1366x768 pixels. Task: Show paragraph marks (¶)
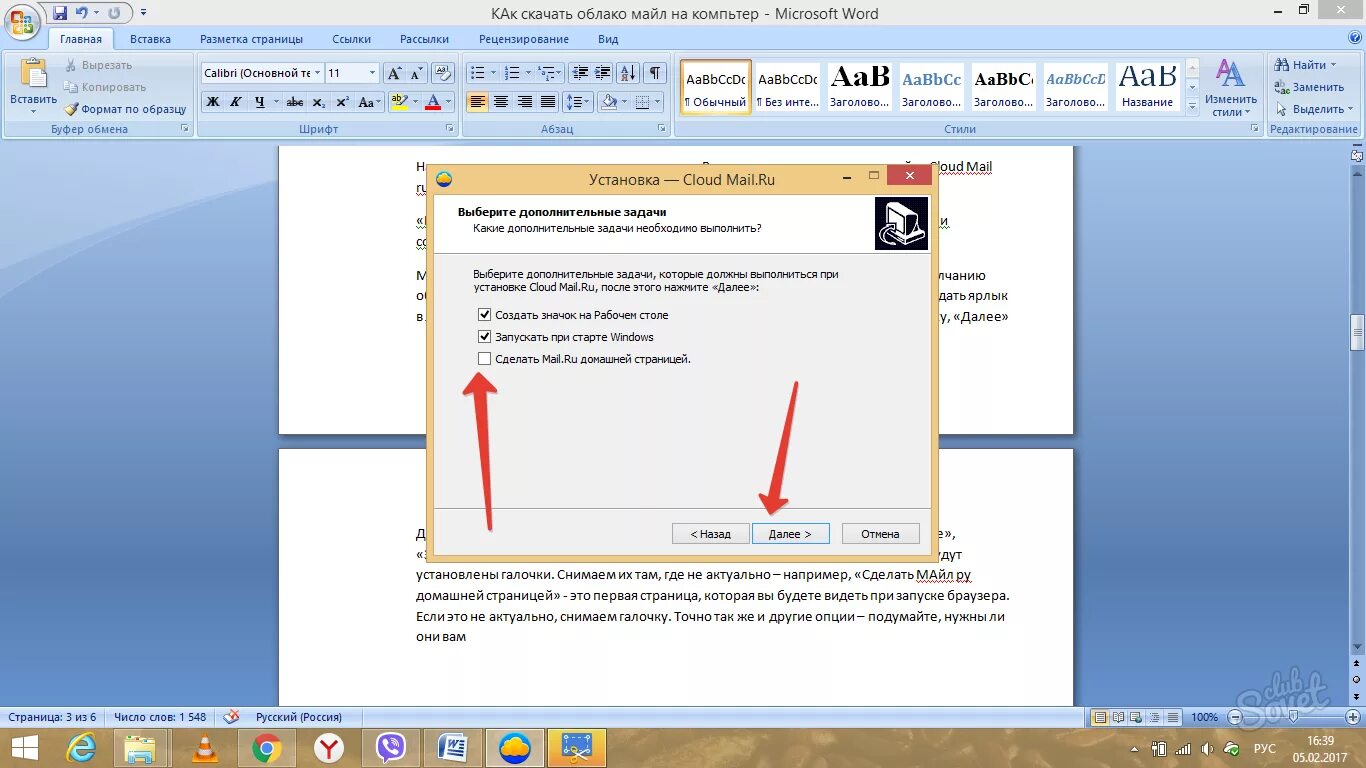coord(654,73)
